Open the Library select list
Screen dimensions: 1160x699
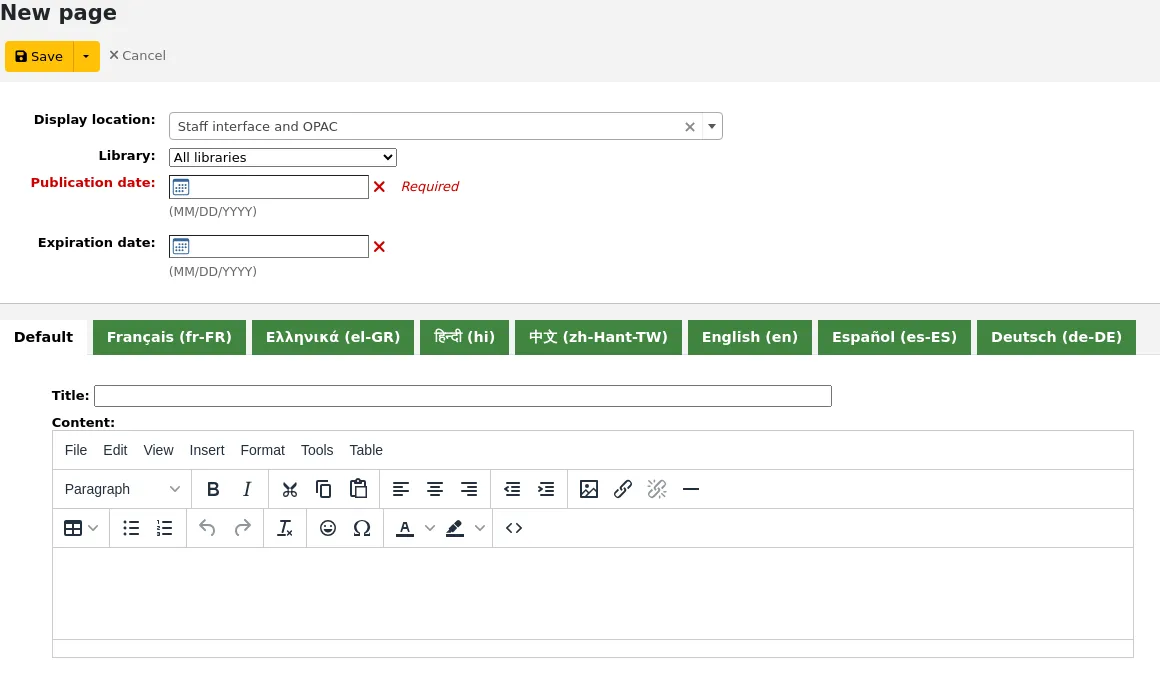(283, 158)
